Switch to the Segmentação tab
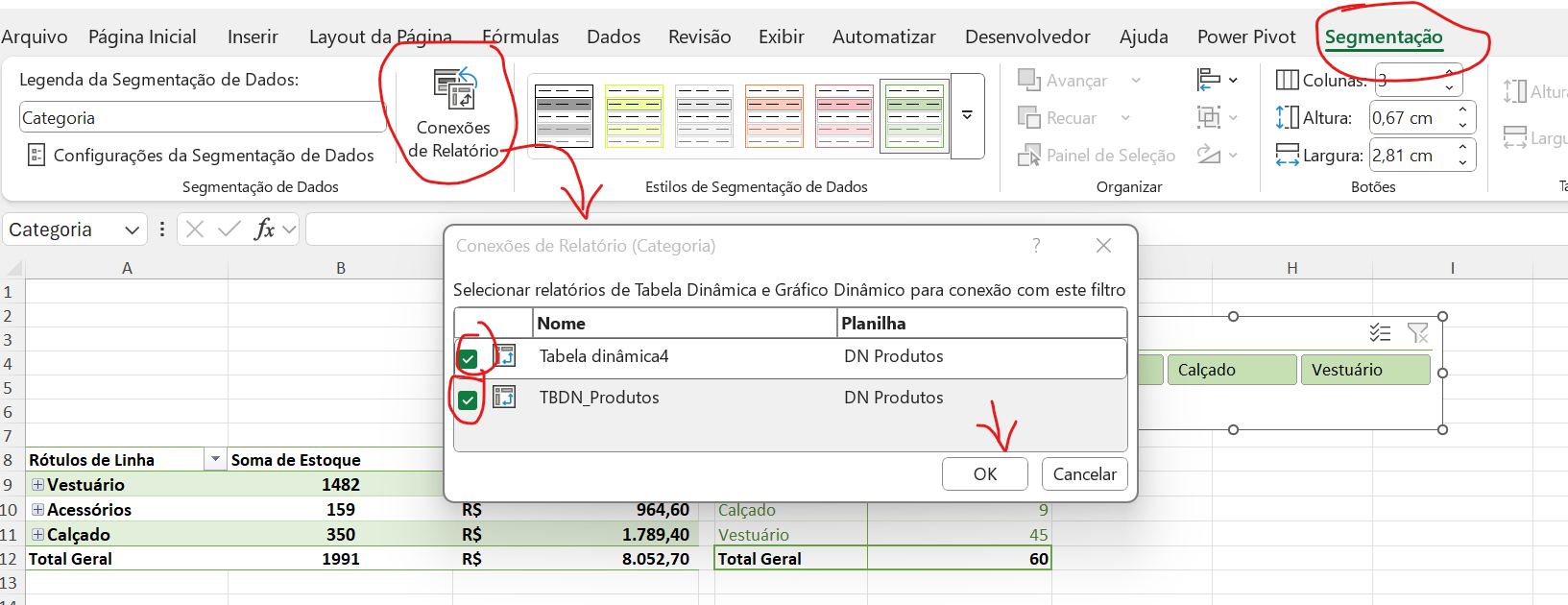Screen dimensions: 1568x605 [1384, 36]
